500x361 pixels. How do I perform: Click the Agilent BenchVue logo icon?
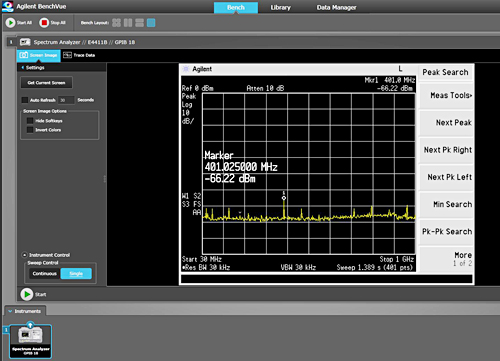(x=8, y=6)
